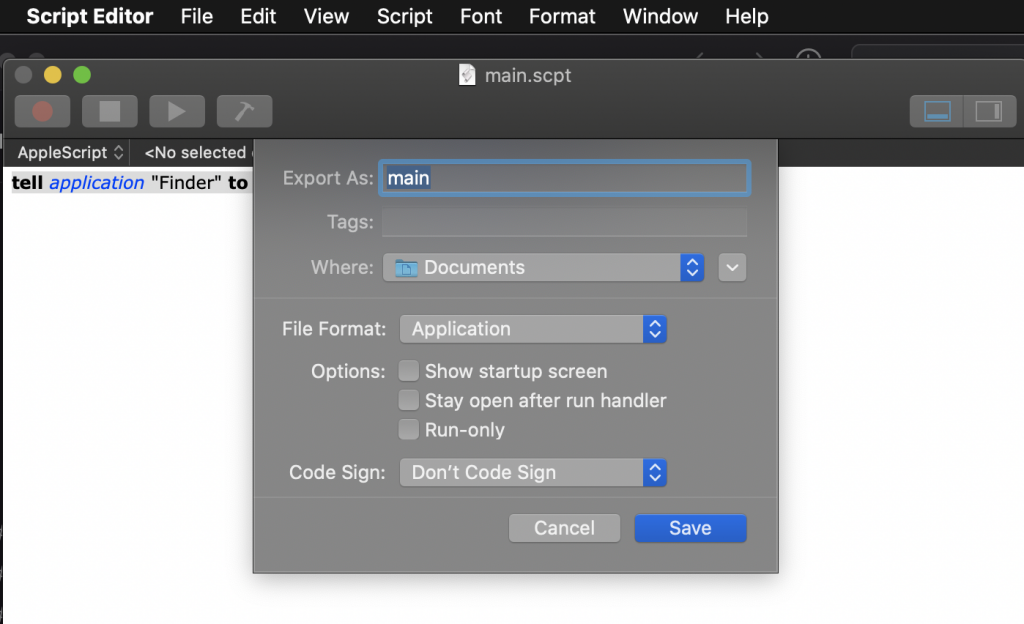Open the Font menu
Image resolution: width=1024 pixels, height=624 pixels.
tap(481, 16)
